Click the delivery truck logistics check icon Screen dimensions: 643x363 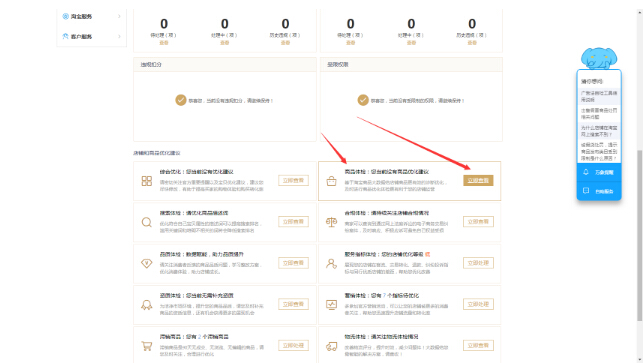click(331, 347)
